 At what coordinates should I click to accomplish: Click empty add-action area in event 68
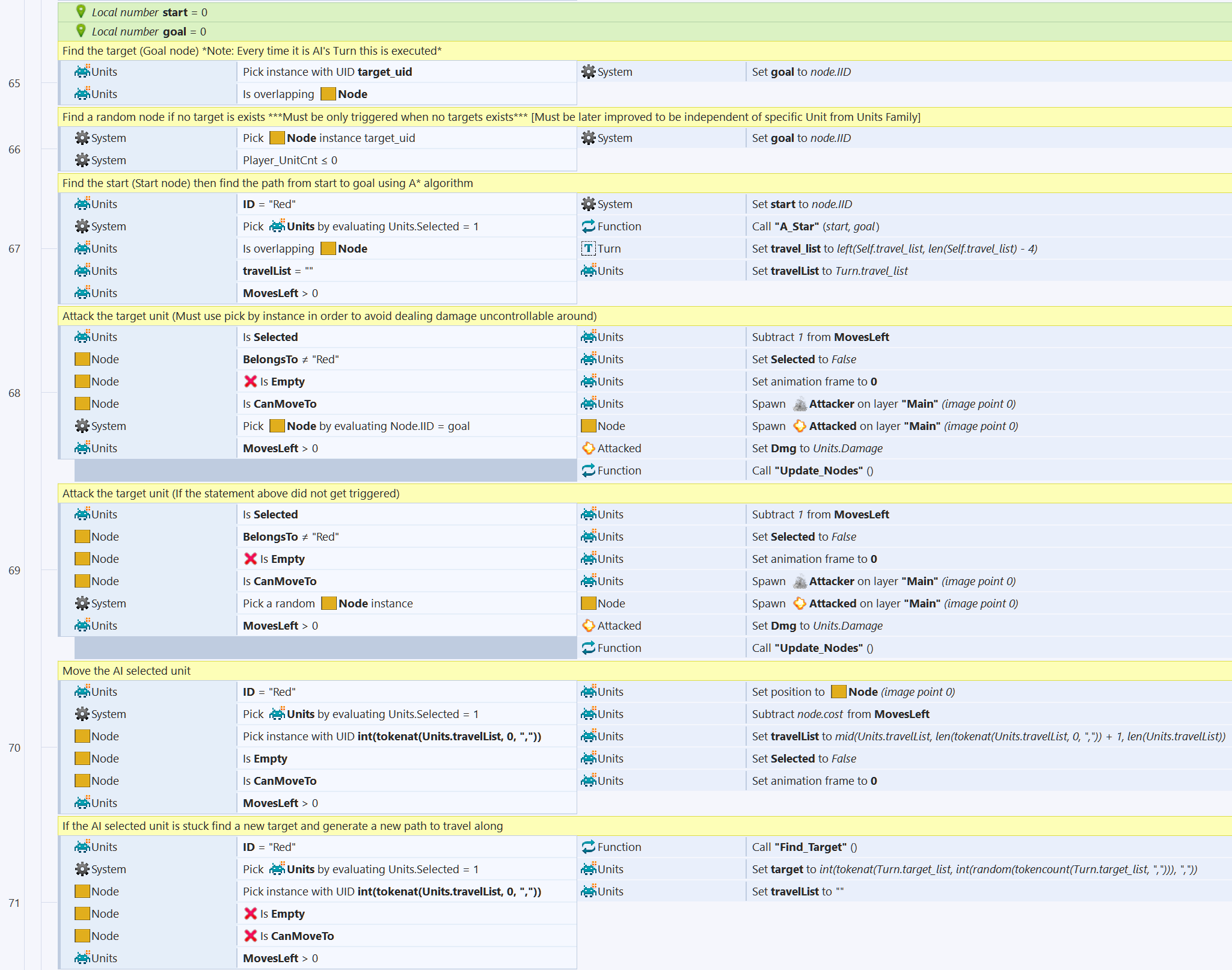(325, 470)
